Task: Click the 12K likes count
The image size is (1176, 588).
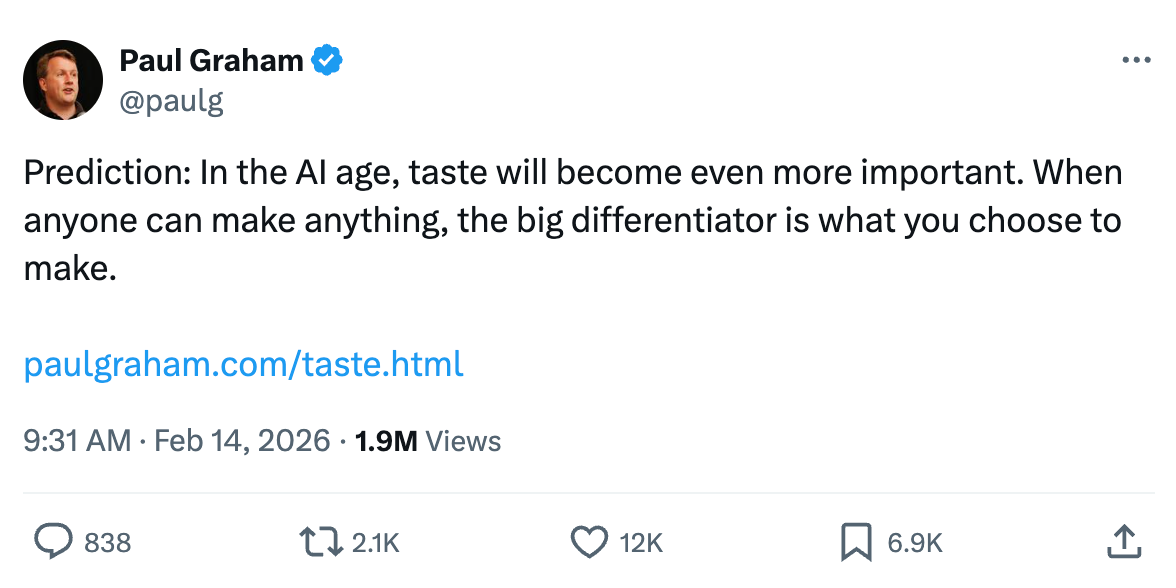Action: [640, 542]
